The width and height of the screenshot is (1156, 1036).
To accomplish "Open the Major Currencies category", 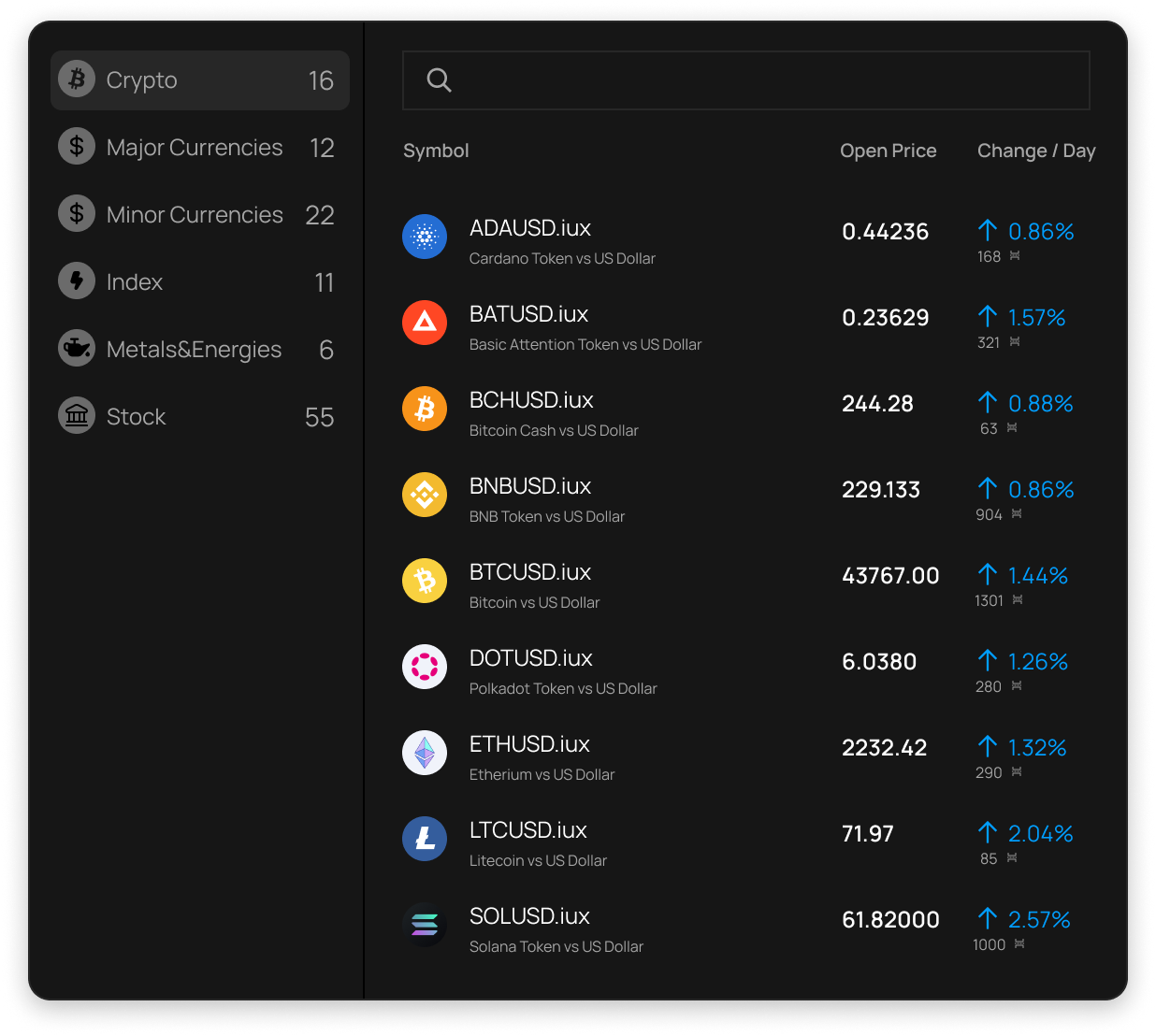I will tap(200, 148).
